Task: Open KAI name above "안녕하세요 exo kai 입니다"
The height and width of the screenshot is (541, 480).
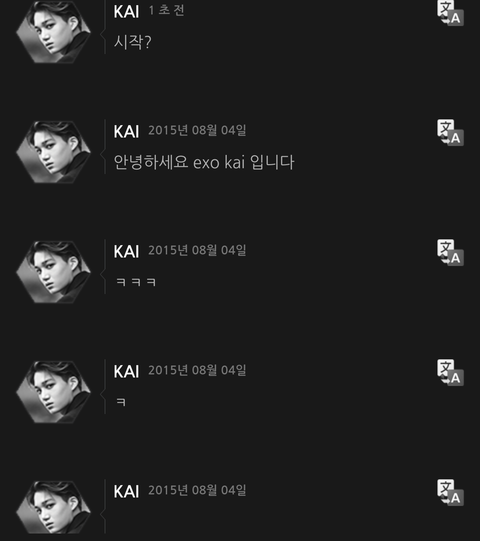Action: click(126, 131)
